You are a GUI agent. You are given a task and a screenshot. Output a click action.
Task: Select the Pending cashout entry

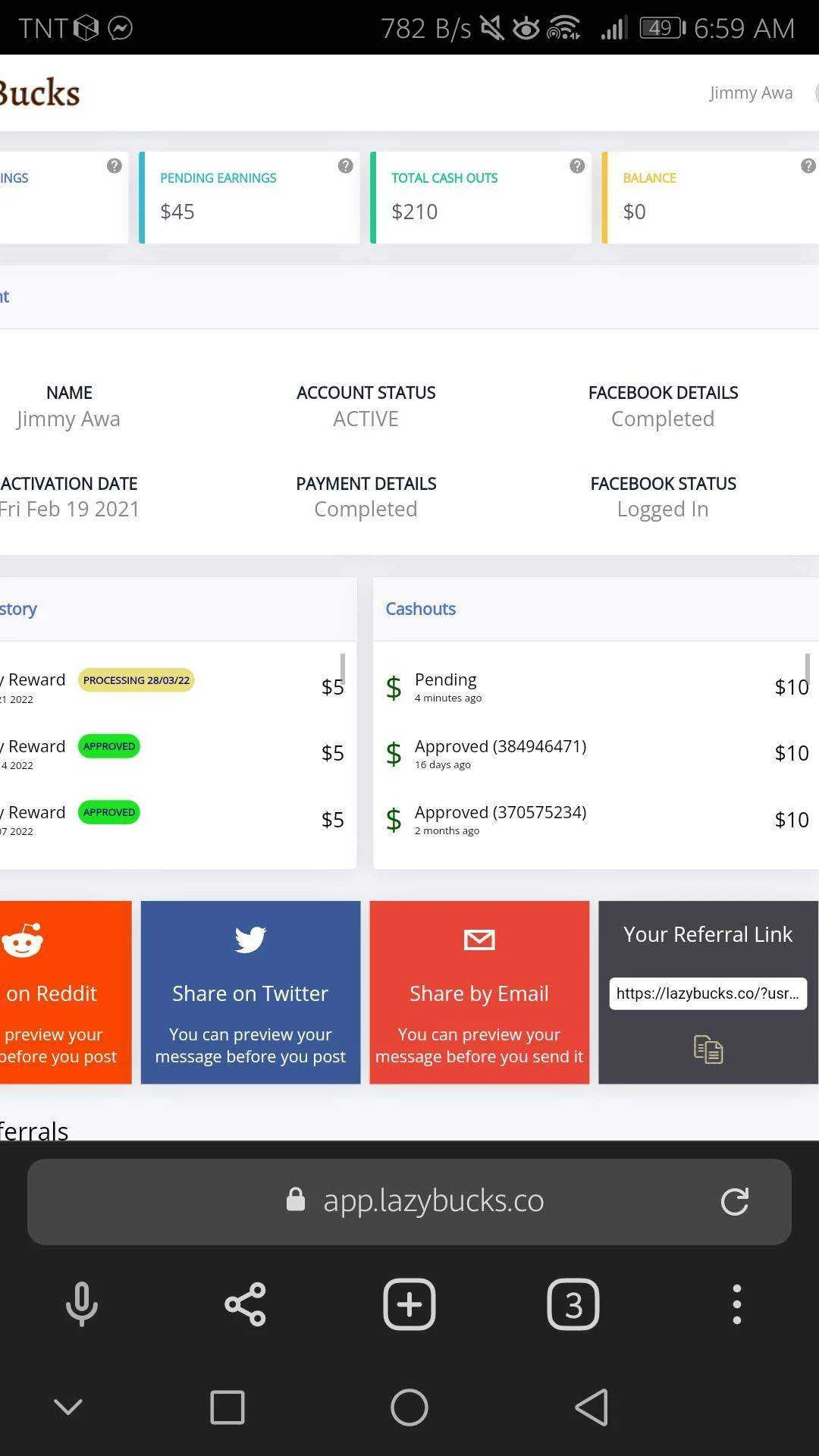[x=596, y=687]
